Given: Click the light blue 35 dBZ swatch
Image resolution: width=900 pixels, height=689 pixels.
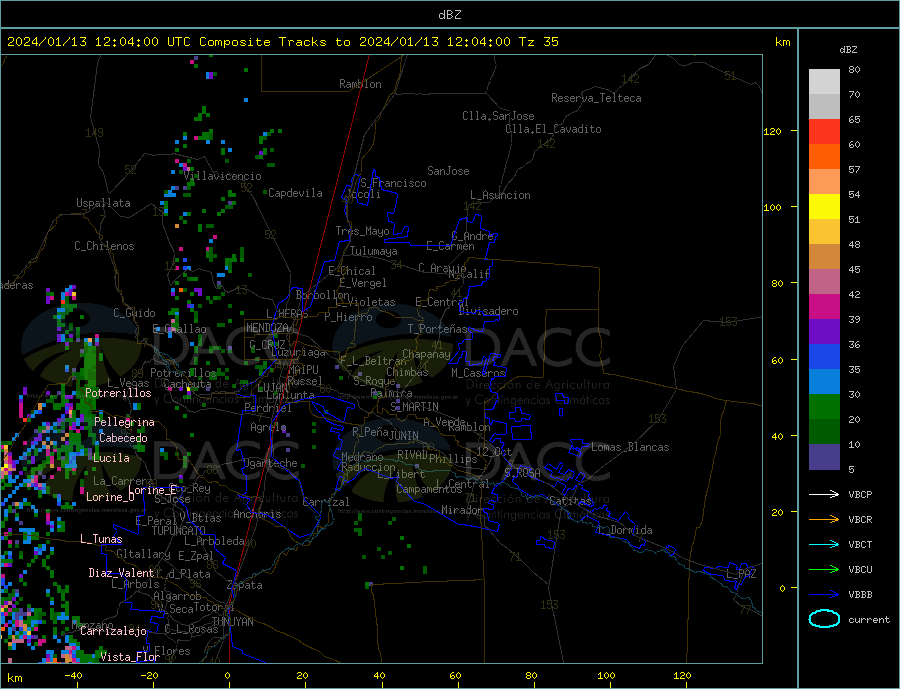Looking at the screenshot, I should pyautogui.click(x=824, y=381).
